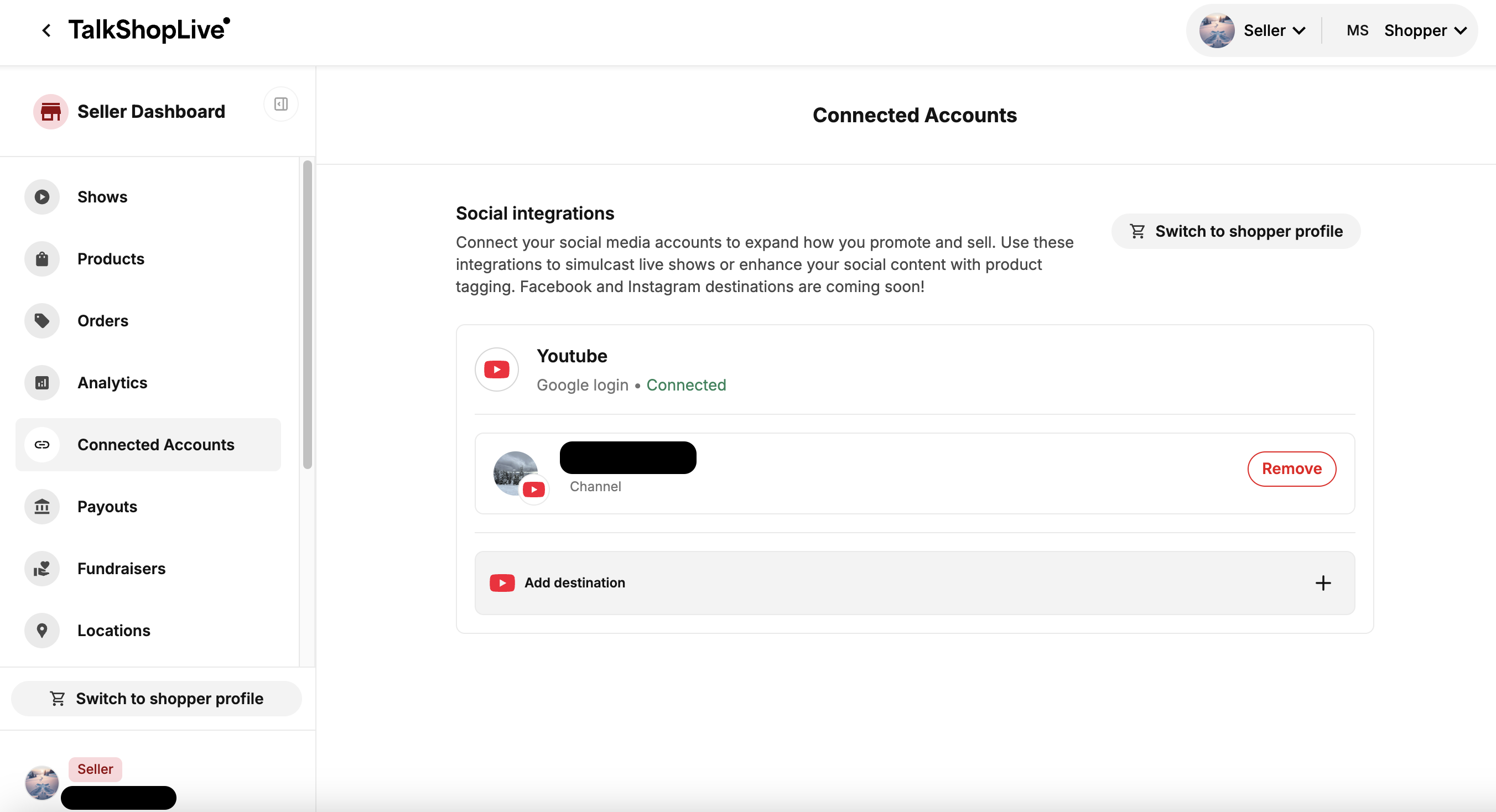
Task: Open the Orders menu item
Action: [x=148, y=320]
